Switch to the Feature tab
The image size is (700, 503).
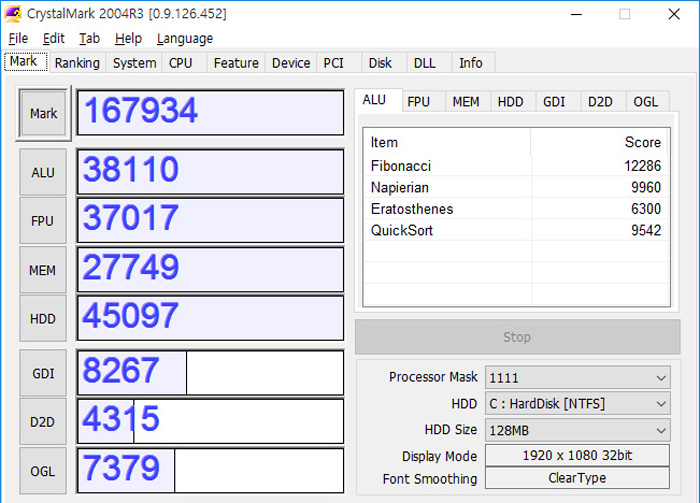(x=236, y=63)
